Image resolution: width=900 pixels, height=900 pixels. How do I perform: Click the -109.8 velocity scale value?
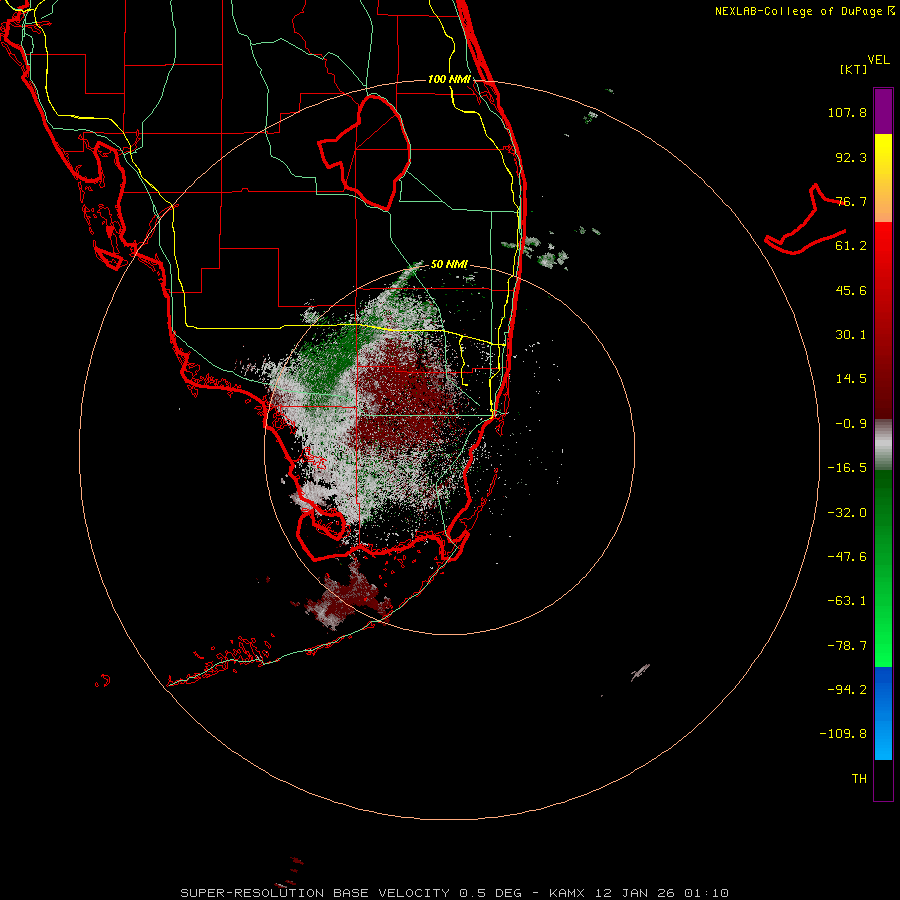(843, 734)
